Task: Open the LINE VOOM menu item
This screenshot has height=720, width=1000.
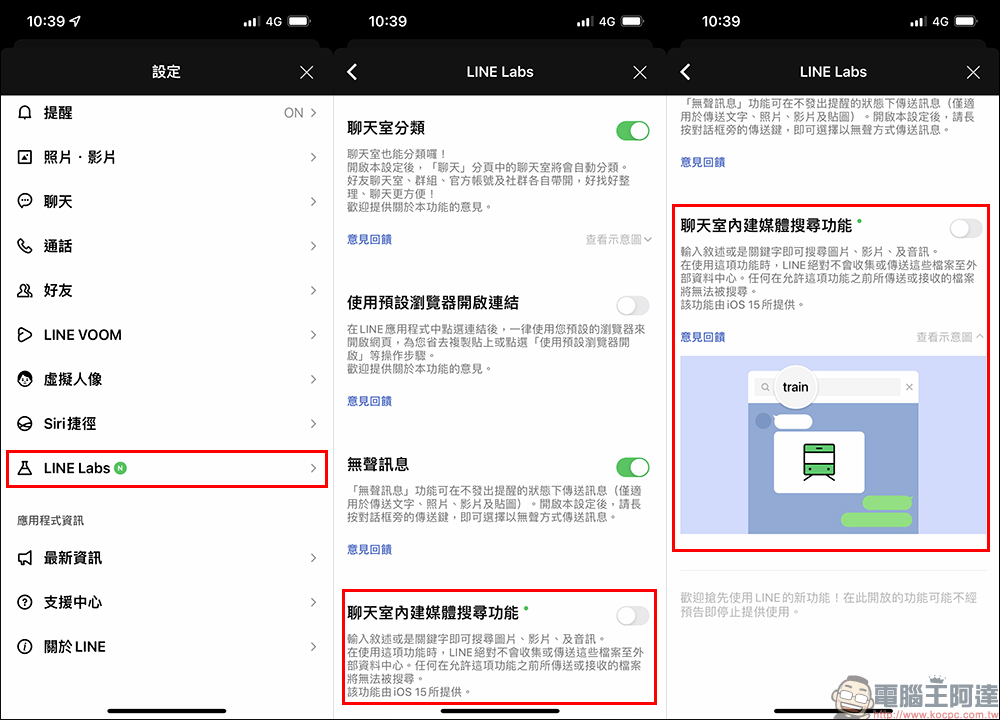Action: point(167,335)
